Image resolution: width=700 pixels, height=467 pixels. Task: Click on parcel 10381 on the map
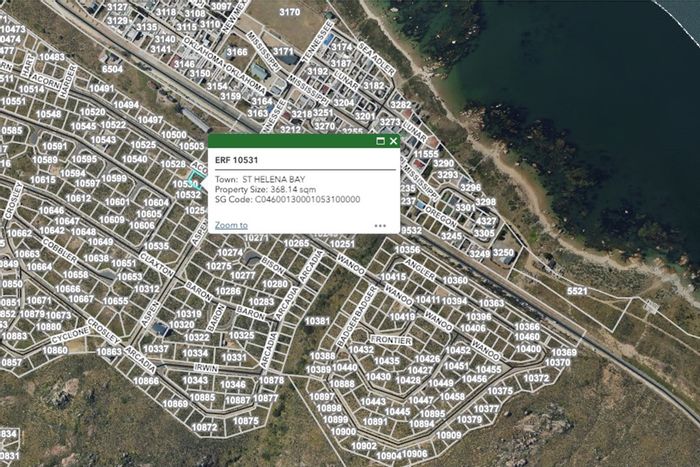(x=317, y=321)
